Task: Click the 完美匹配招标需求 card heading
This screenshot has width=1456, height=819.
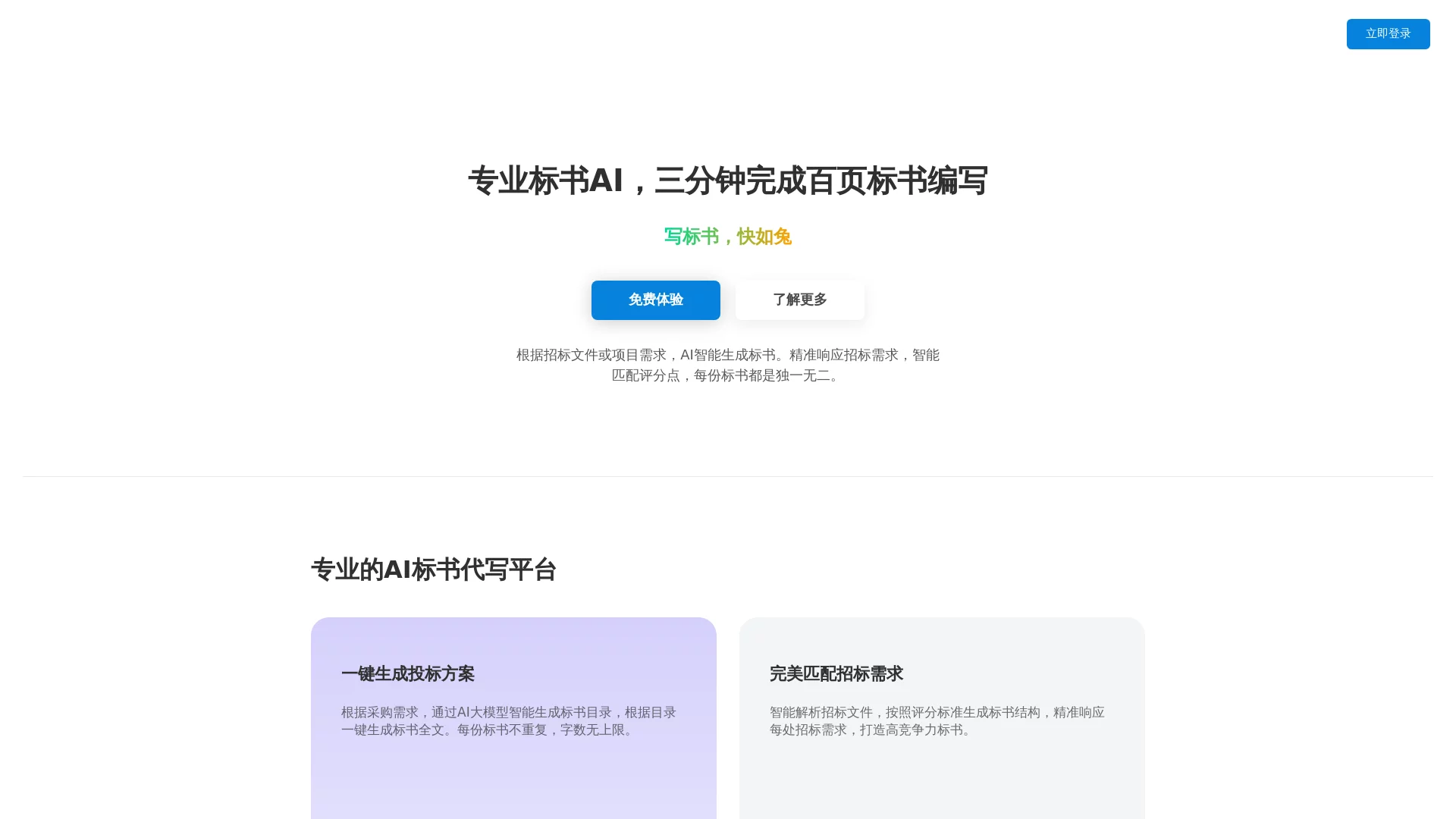Action: coord(836,673)
